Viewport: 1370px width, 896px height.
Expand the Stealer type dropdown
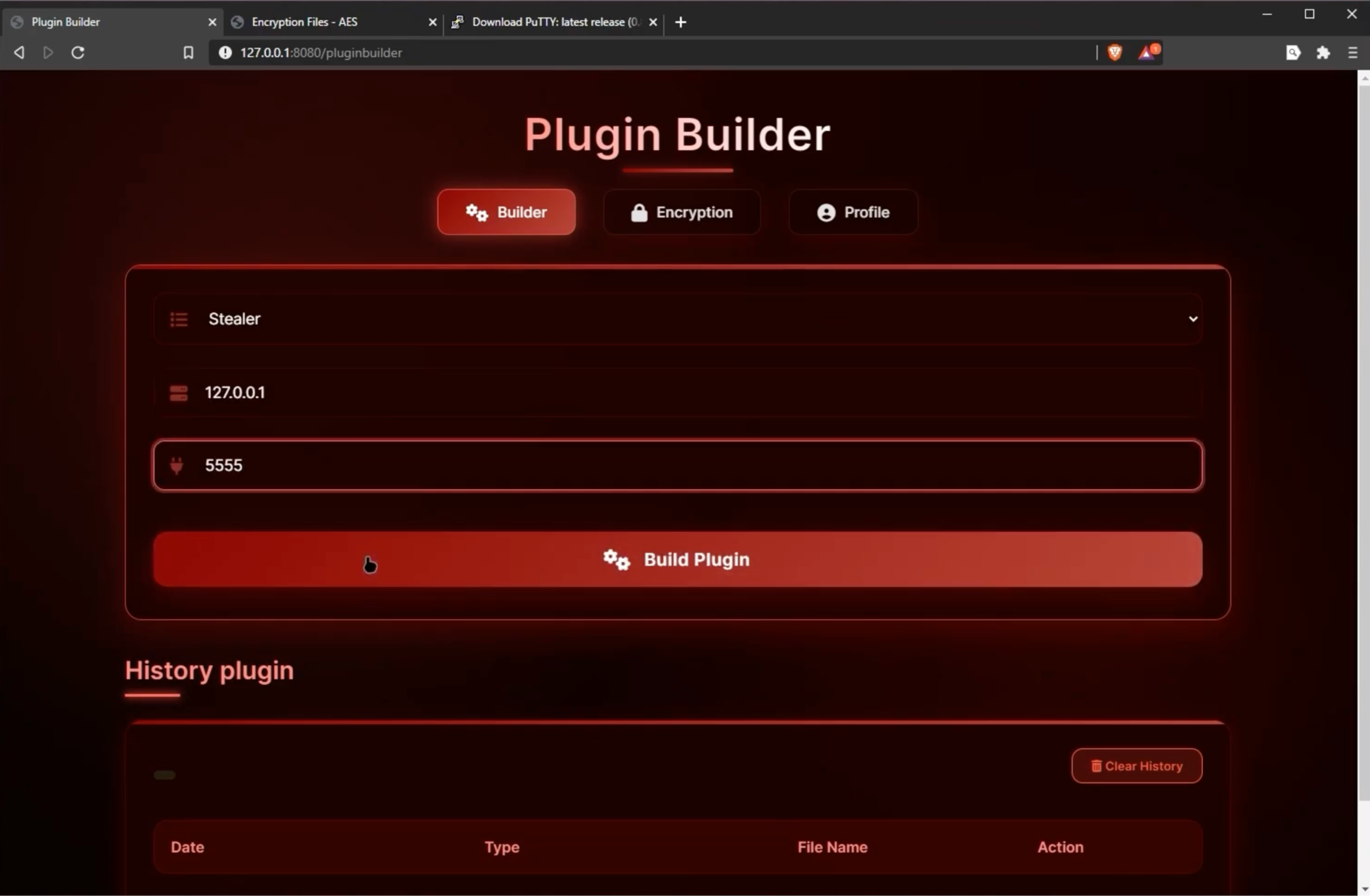pos(677,319)
